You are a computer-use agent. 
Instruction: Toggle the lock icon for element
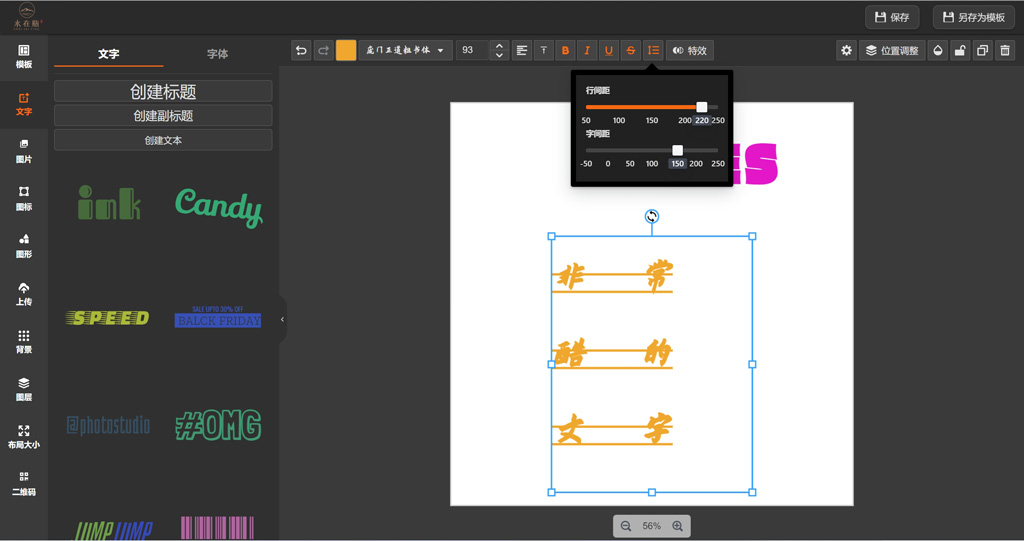[960, 50]
